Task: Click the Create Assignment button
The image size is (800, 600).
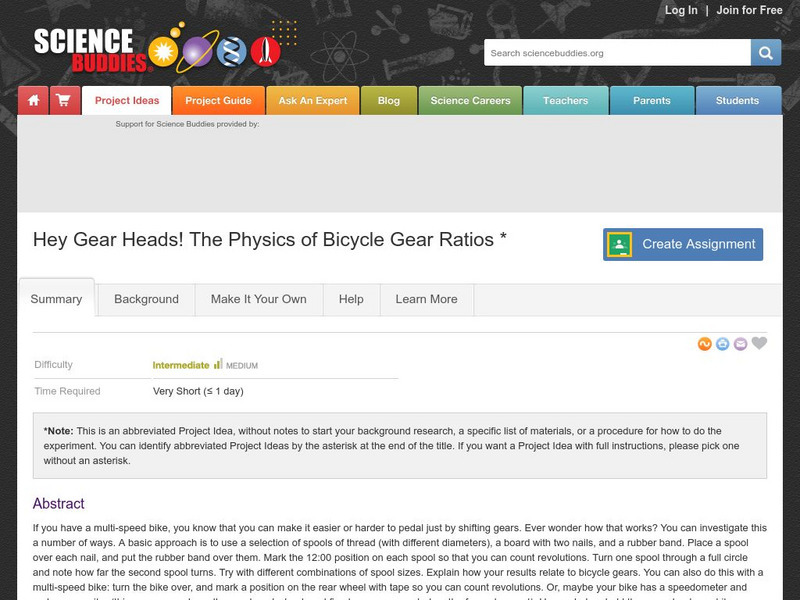Action: coord(683,244)
